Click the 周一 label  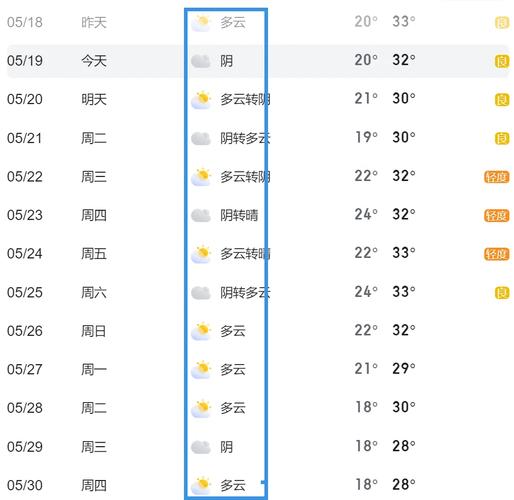click(x=94, y=370)
